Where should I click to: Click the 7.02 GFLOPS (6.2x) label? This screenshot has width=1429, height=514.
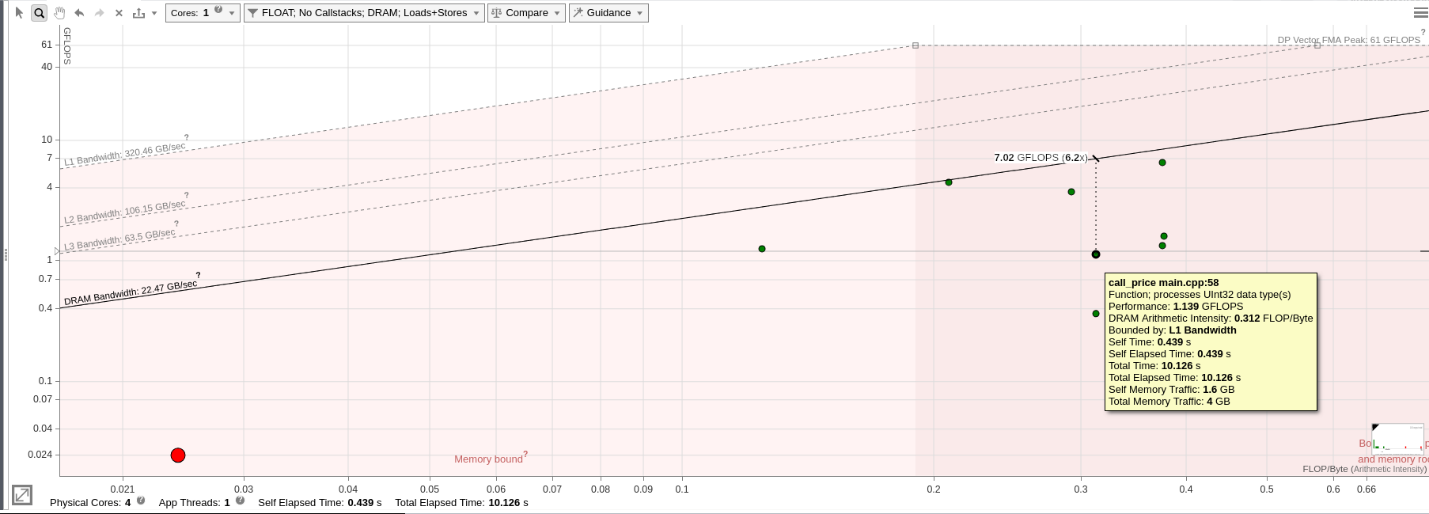point(1040,157)
